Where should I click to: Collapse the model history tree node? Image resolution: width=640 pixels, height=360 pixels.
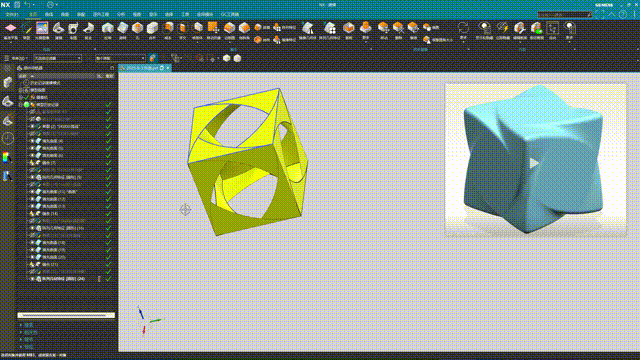click(x=21, y=105)
